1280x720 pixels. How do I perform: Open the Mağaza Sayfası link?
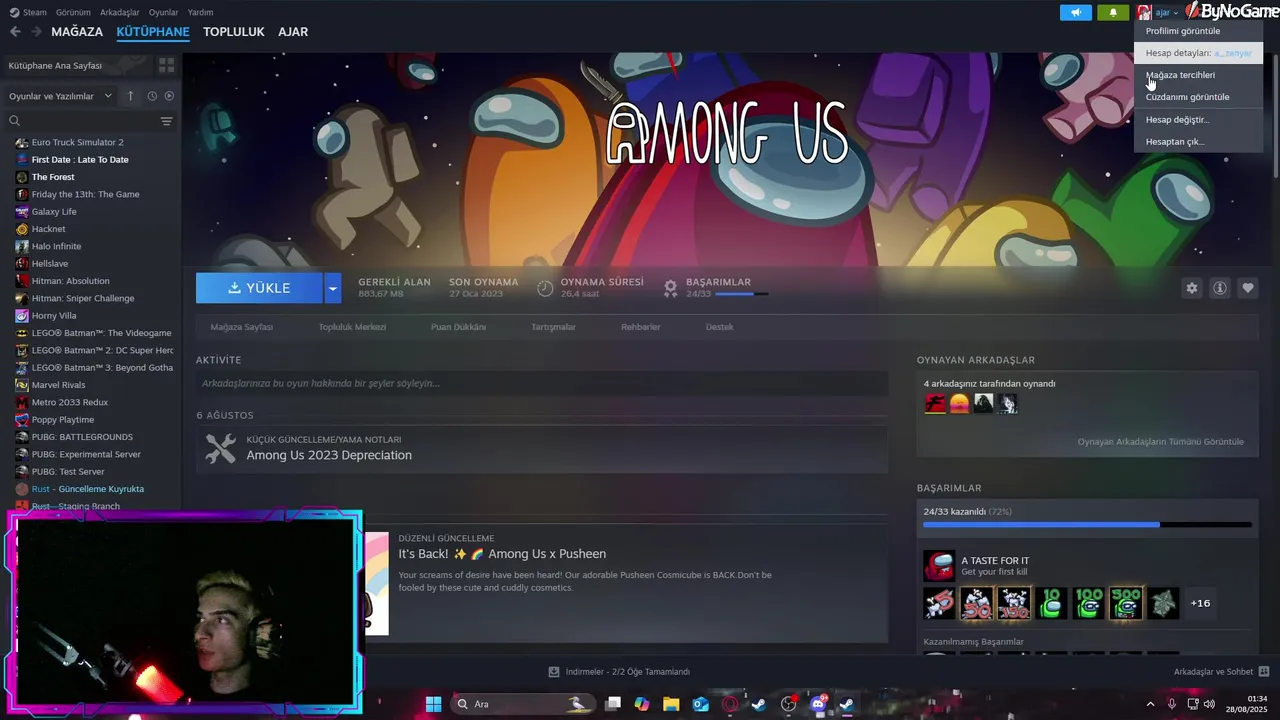241,327
